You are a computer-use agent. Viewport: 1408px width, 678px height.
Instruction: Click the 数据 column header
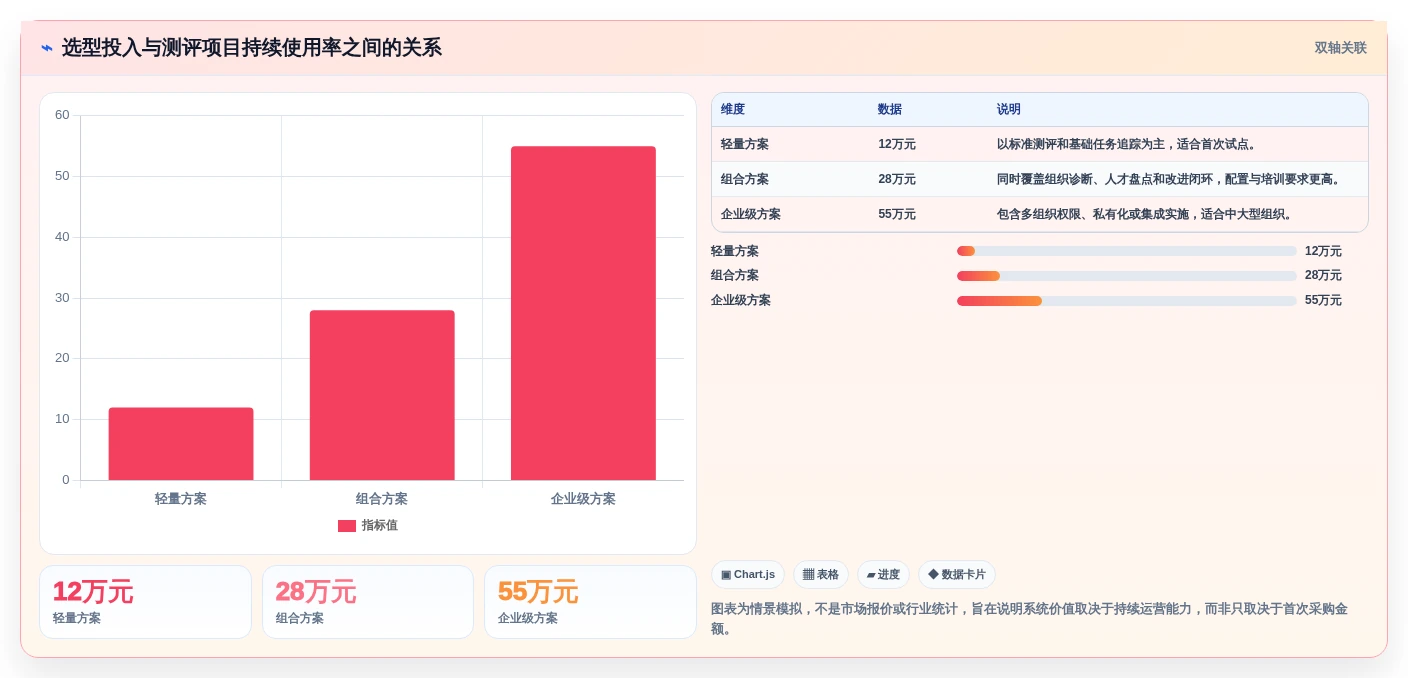point(890,110)
